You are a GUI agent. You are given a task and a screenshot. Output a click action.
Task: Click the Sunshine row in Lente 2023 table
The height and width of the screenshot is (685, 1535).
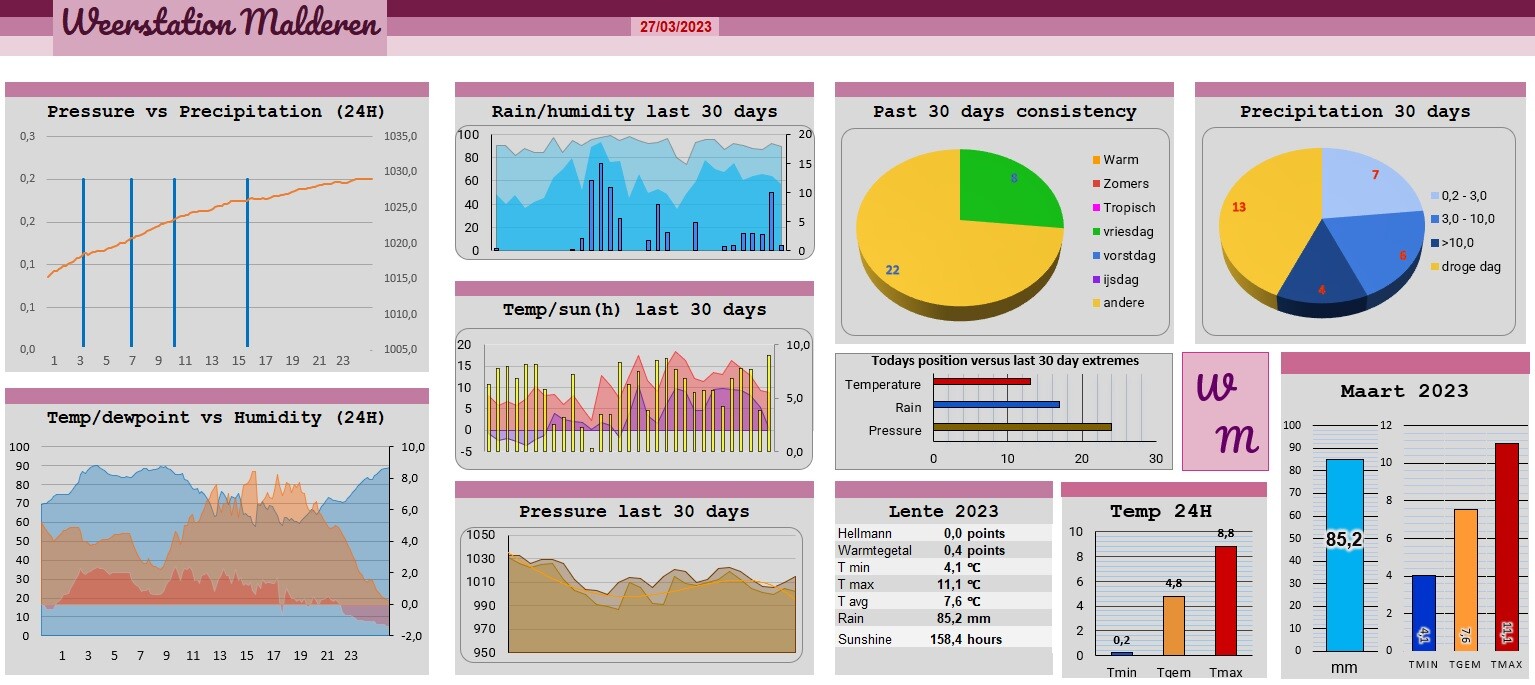pos(943,640)
